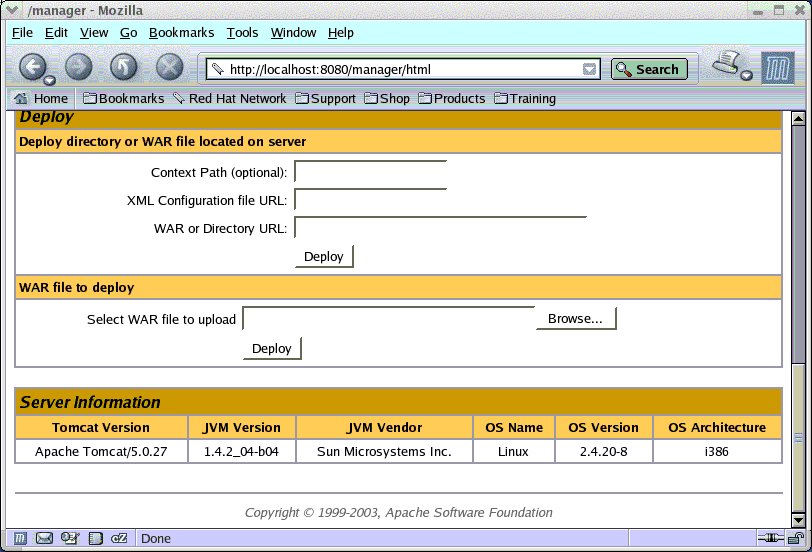The image size is (812, 552).
Task: Stop loading the page
Action: tap(170, 67)
